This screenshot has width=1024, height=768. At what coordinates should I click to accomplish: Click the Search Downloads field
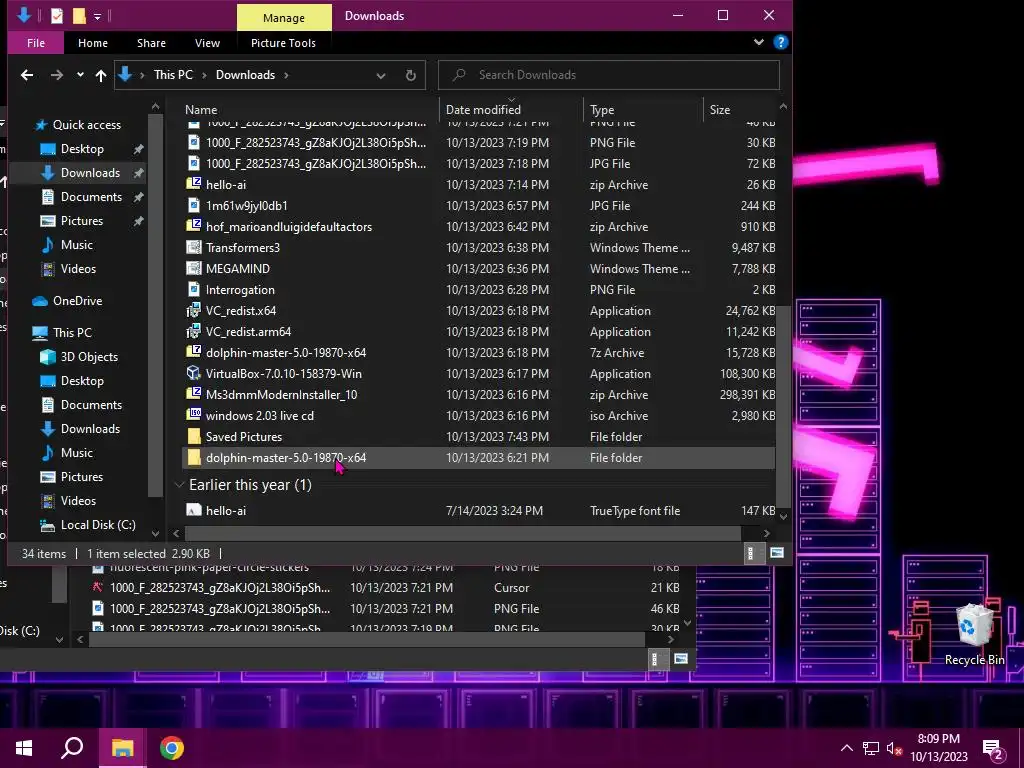(x=609, y=75)
